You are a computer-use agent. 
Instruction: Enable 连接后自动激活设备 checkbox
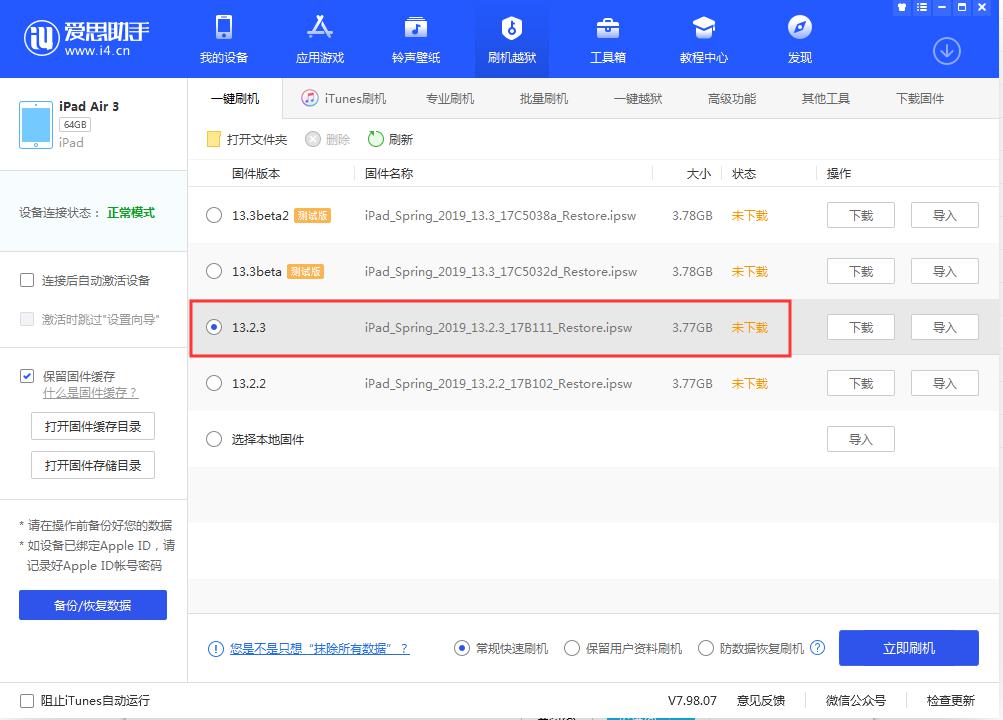27,280
